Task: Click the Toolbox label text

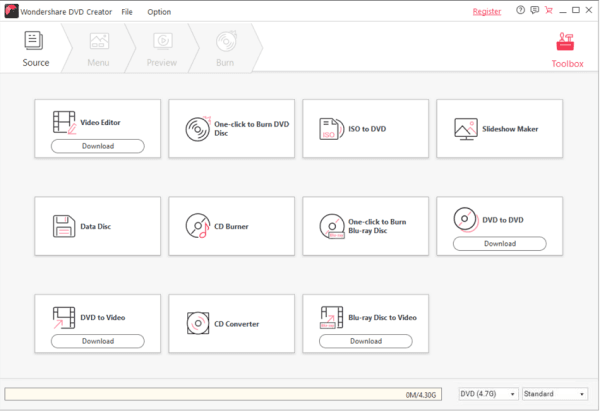Action: point(567,64)
